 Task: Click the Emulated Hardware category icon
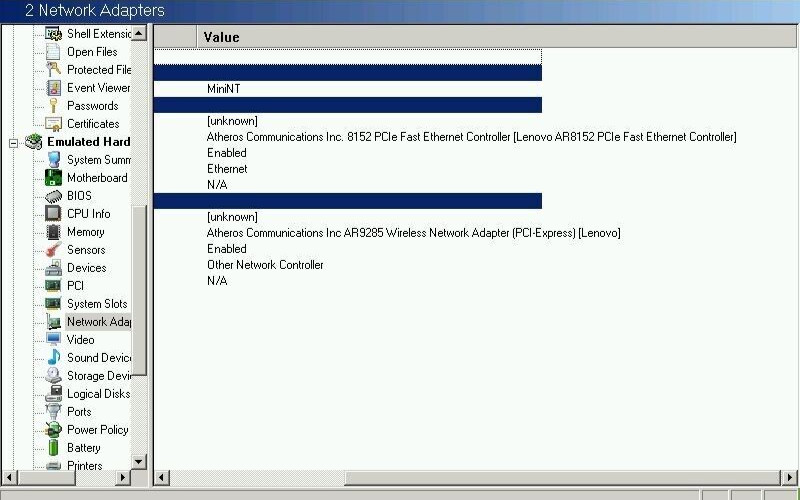(x=34, y=142)
